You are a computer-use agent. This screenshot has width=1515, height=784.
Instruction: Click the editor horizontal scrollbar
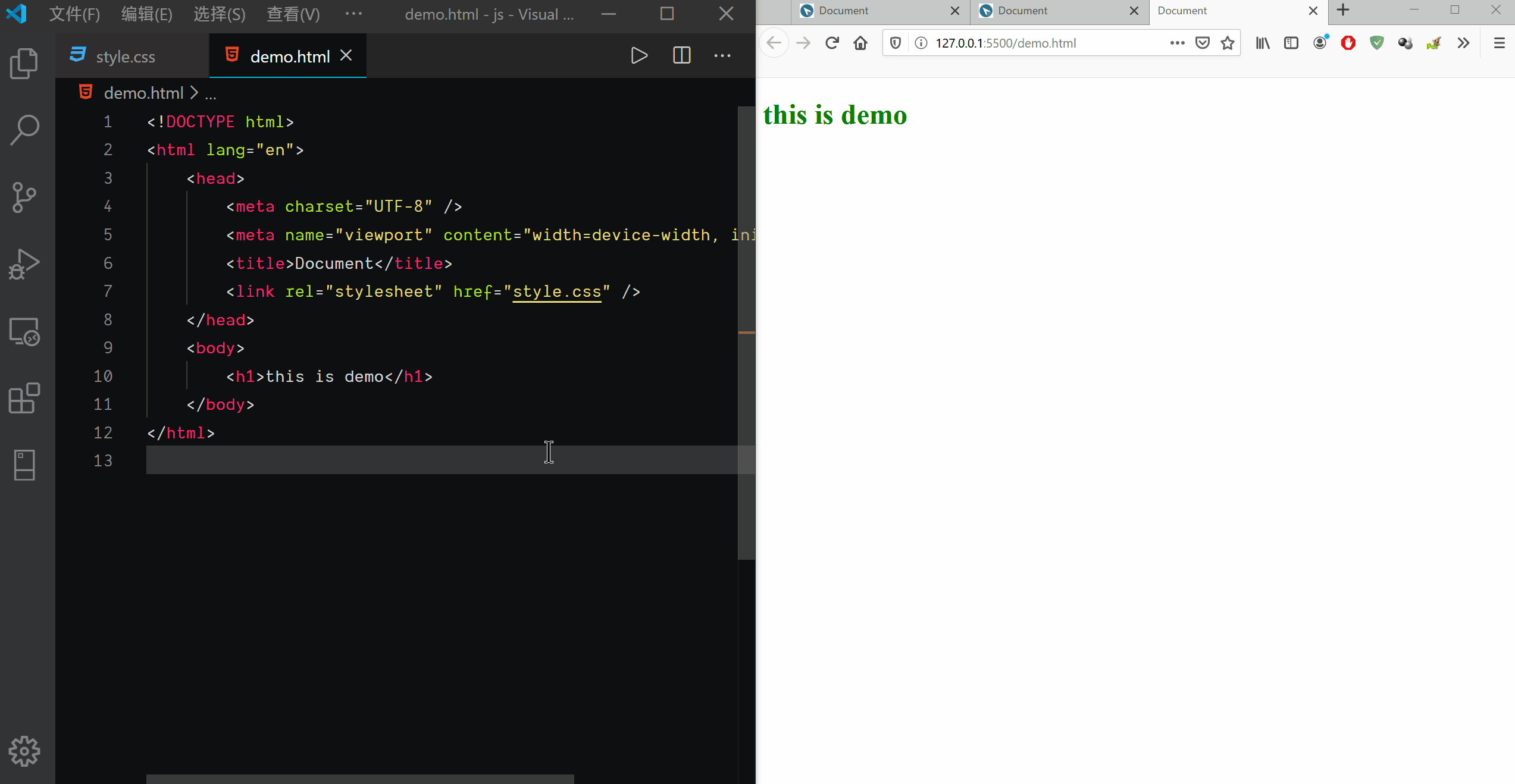pos(360,779)
